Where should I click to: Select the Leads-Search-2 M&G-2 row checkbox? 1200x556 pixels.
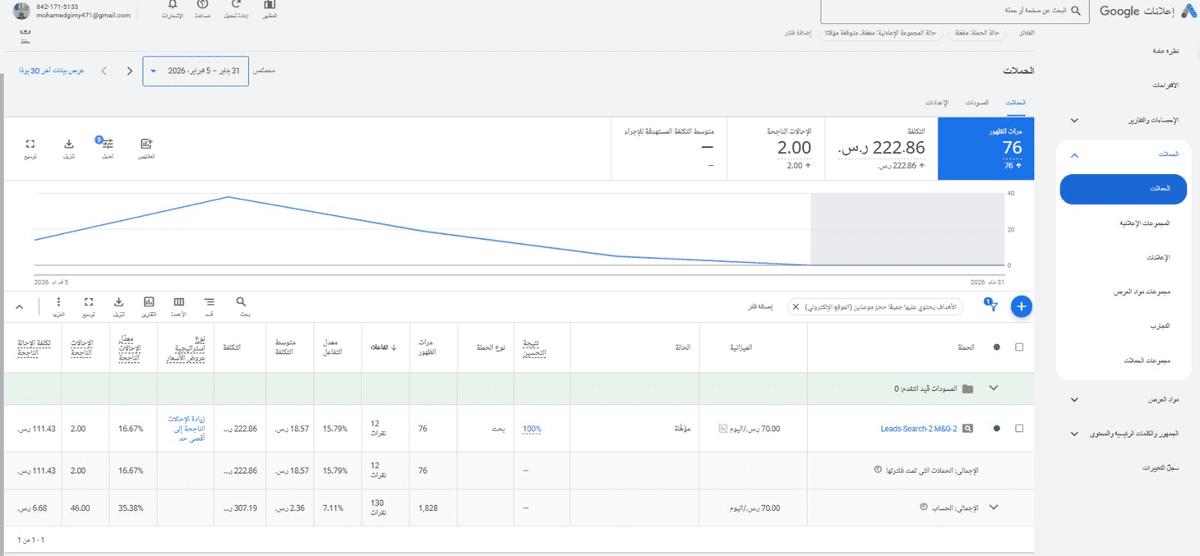tap(1019, 428)
